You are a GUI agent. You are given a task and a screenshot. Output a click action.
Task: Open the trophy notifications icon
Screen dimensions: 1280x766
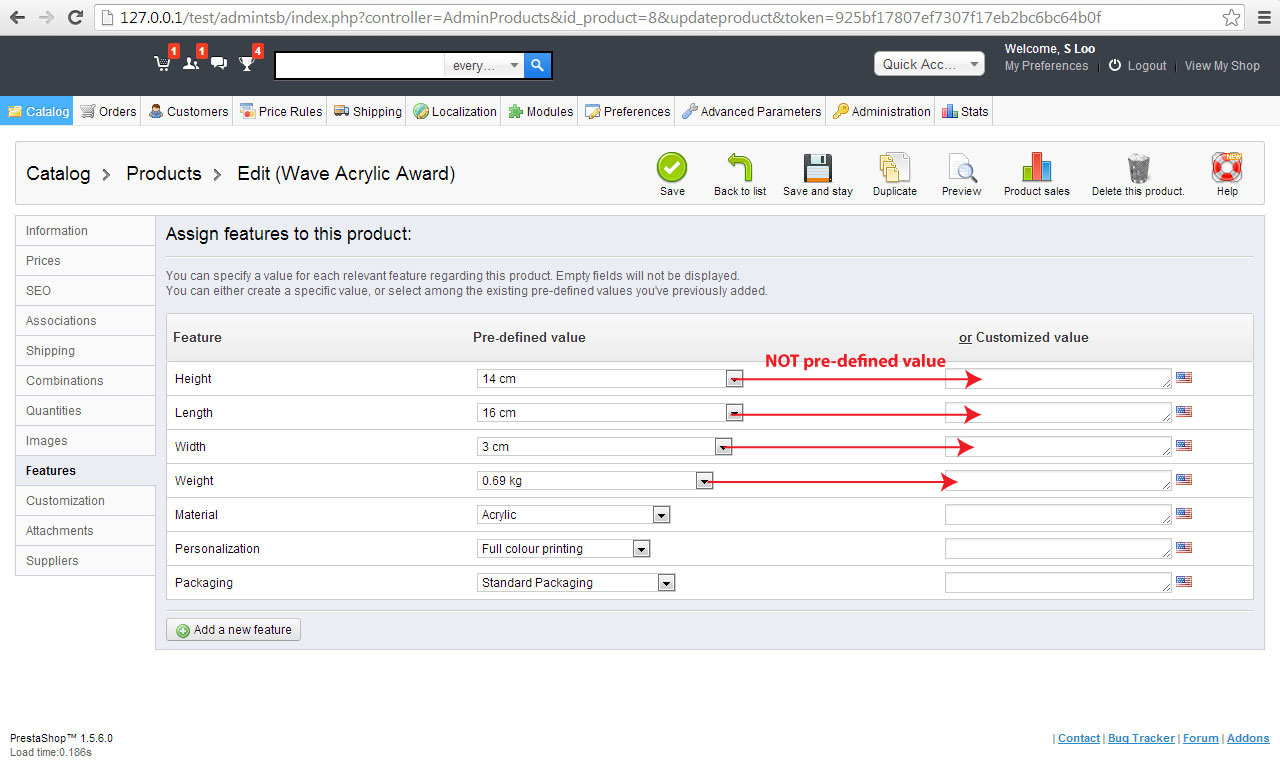(247, 64)
